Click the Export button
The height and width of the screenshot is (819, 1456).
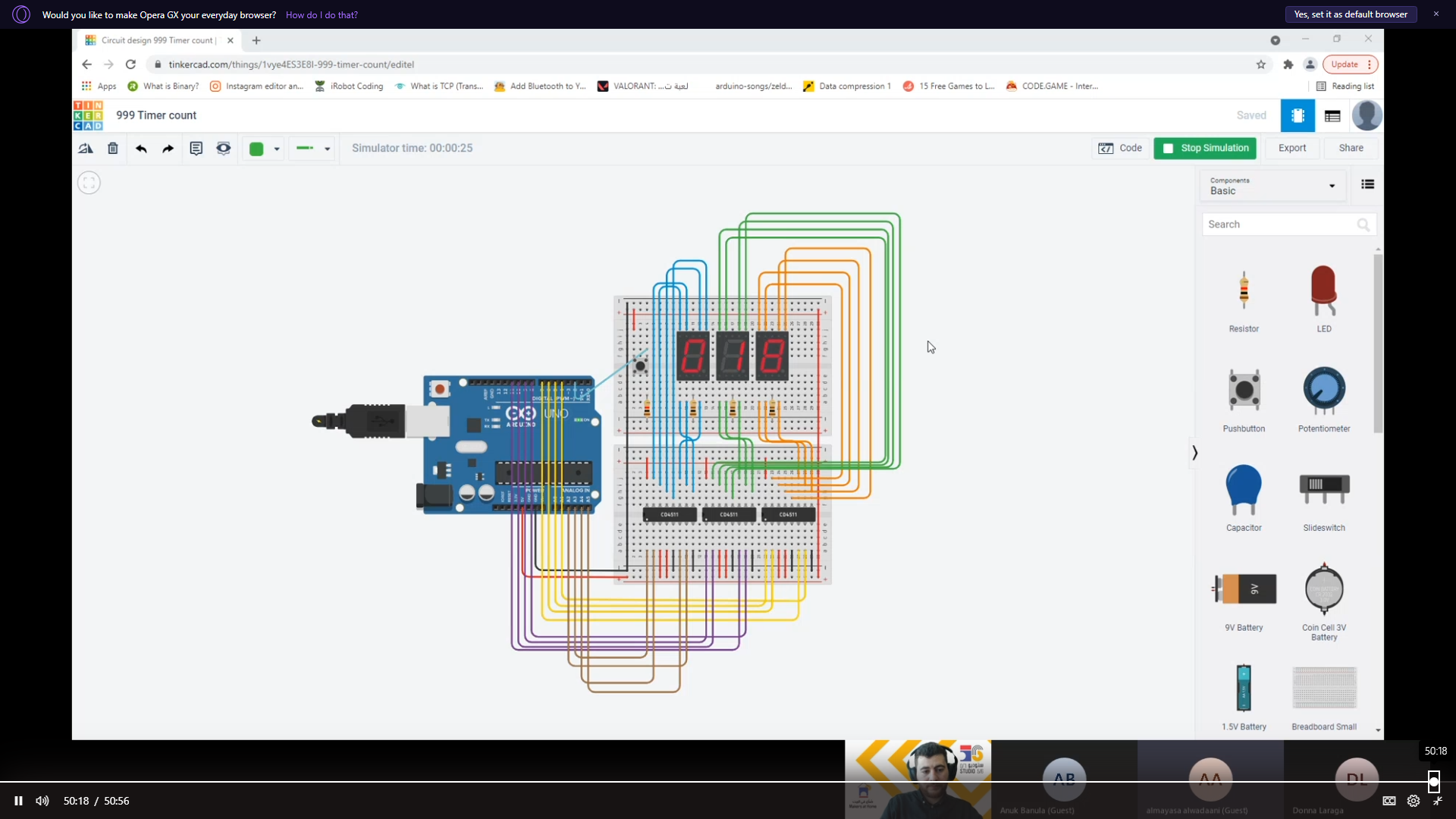(x=1291, y=148)
